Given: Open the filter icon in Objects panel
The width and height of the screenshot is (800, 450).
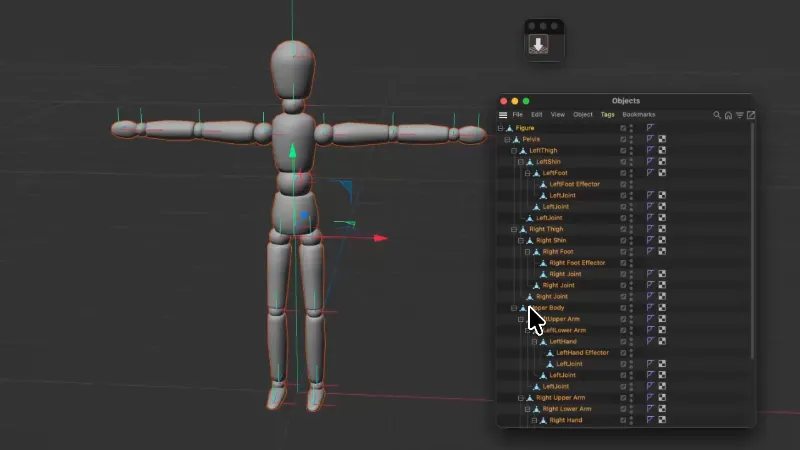Looking at the screenshot, I should point(740,115).
